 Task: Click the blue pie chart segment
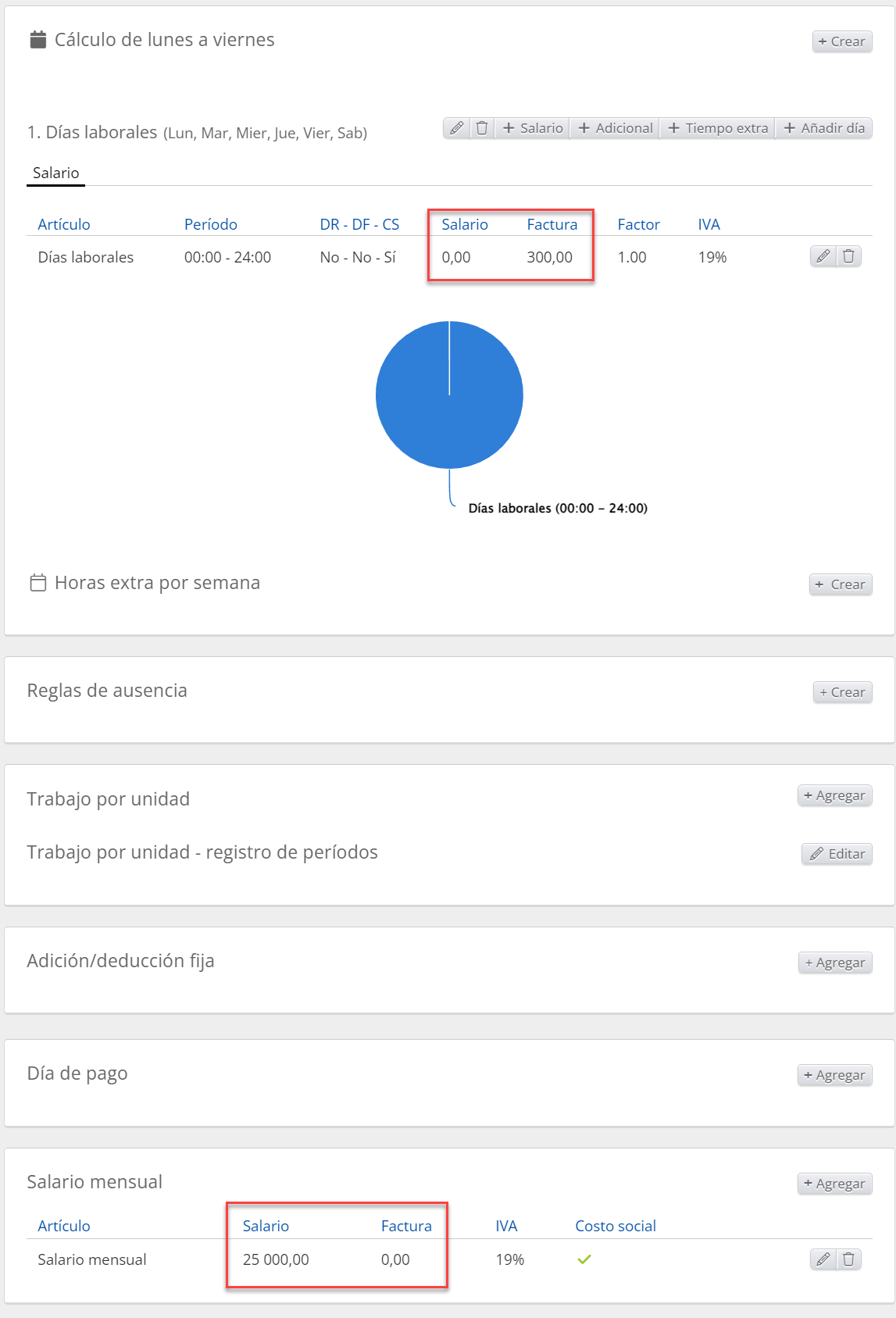449,406
